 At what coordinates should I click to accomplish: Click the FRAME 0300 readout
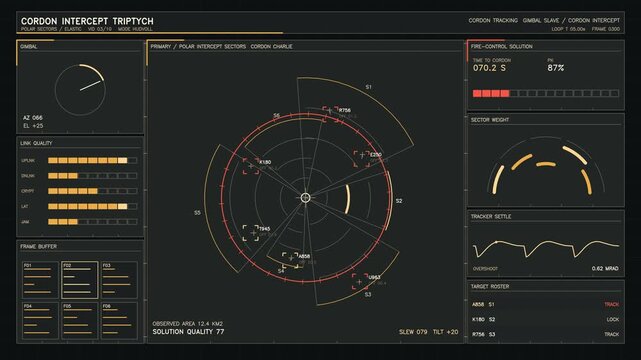605,29
